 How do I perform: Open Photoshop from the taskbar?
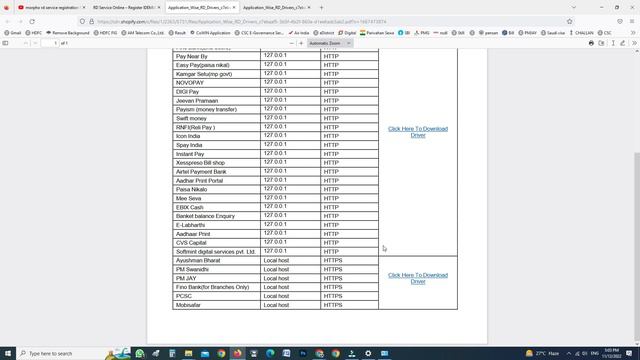pyautogui.click(x=303, y=353)
